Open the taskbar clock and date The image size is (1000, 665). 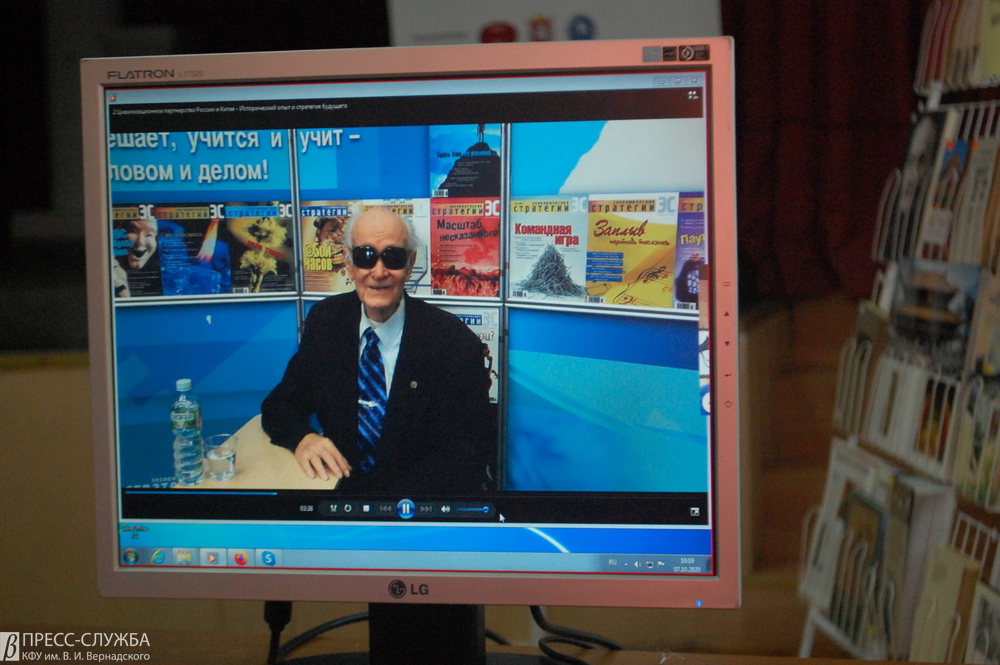coord(686,563)
